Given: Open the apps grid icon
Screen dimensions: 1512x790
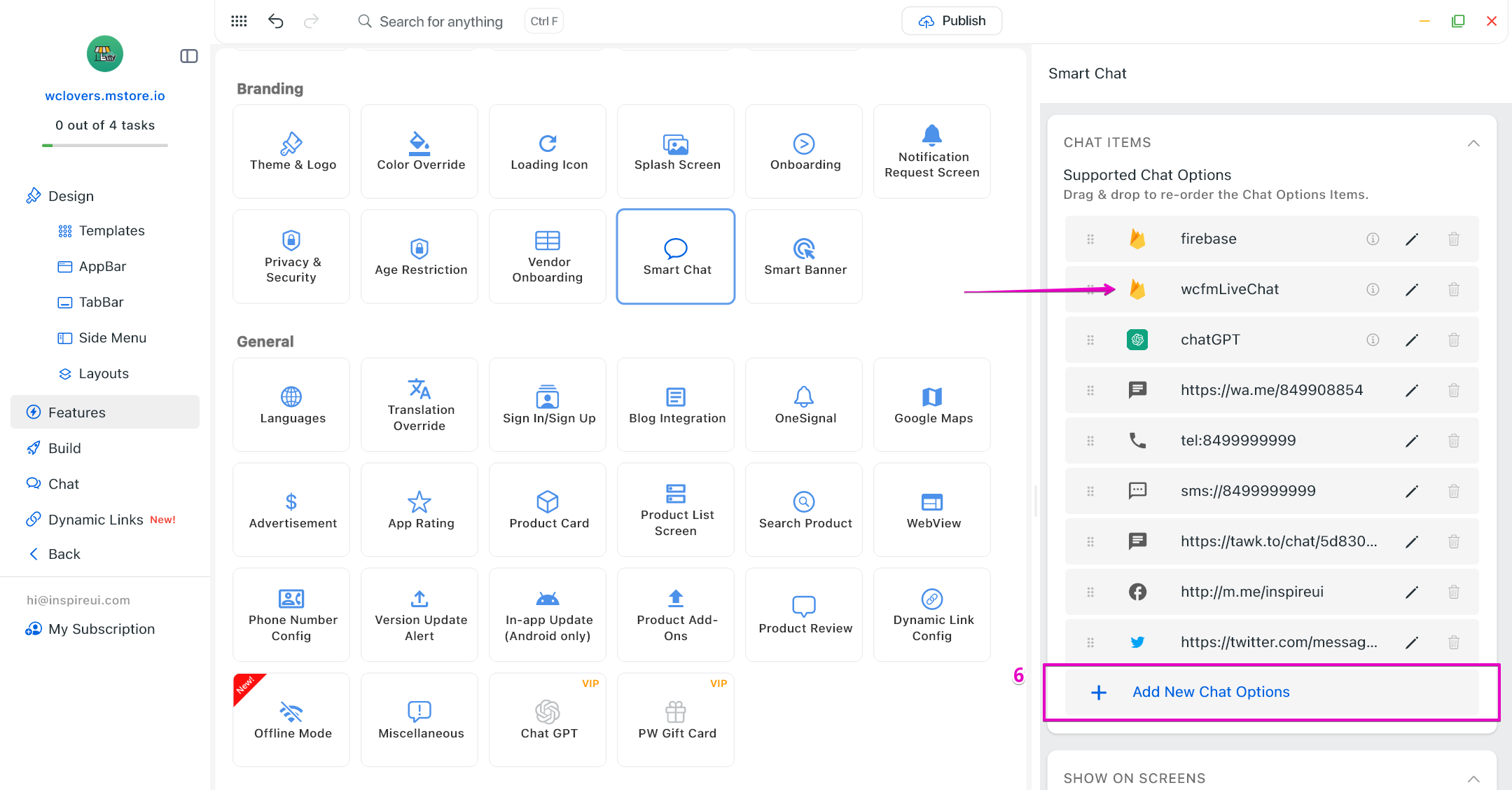Looking at the screenshot, I should [239, 21].
